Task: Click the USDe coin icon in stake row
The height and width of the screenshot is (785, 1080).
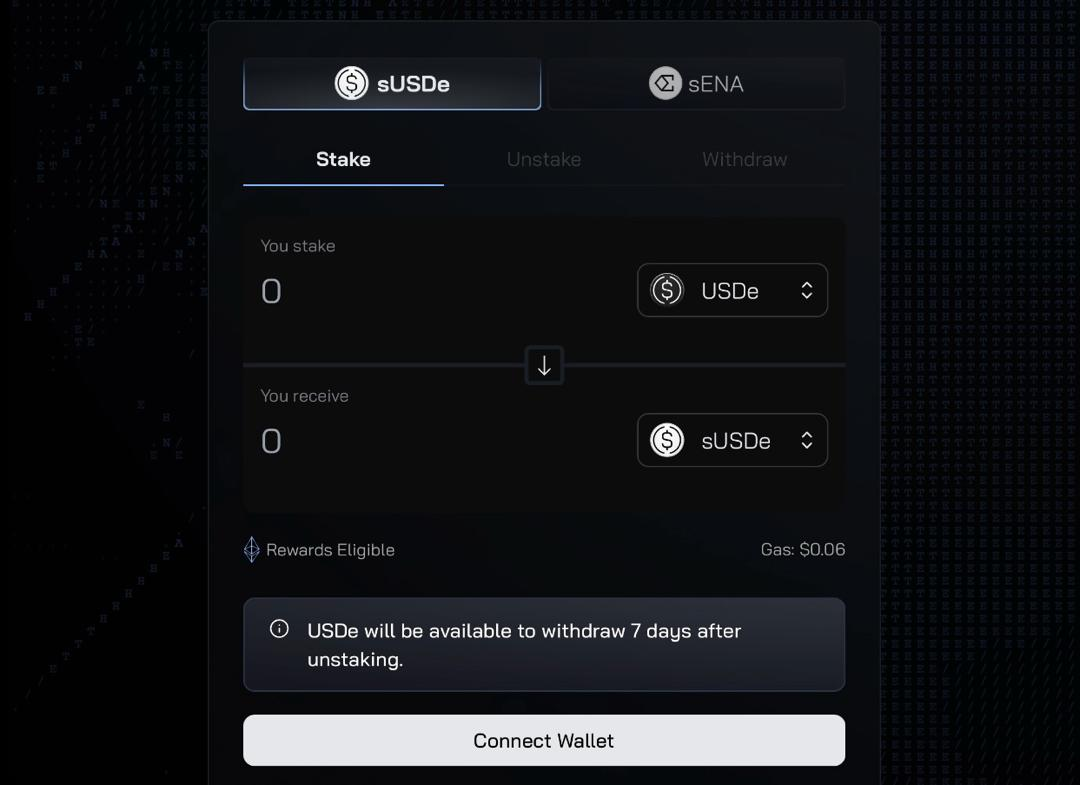Action: [665, 290]
